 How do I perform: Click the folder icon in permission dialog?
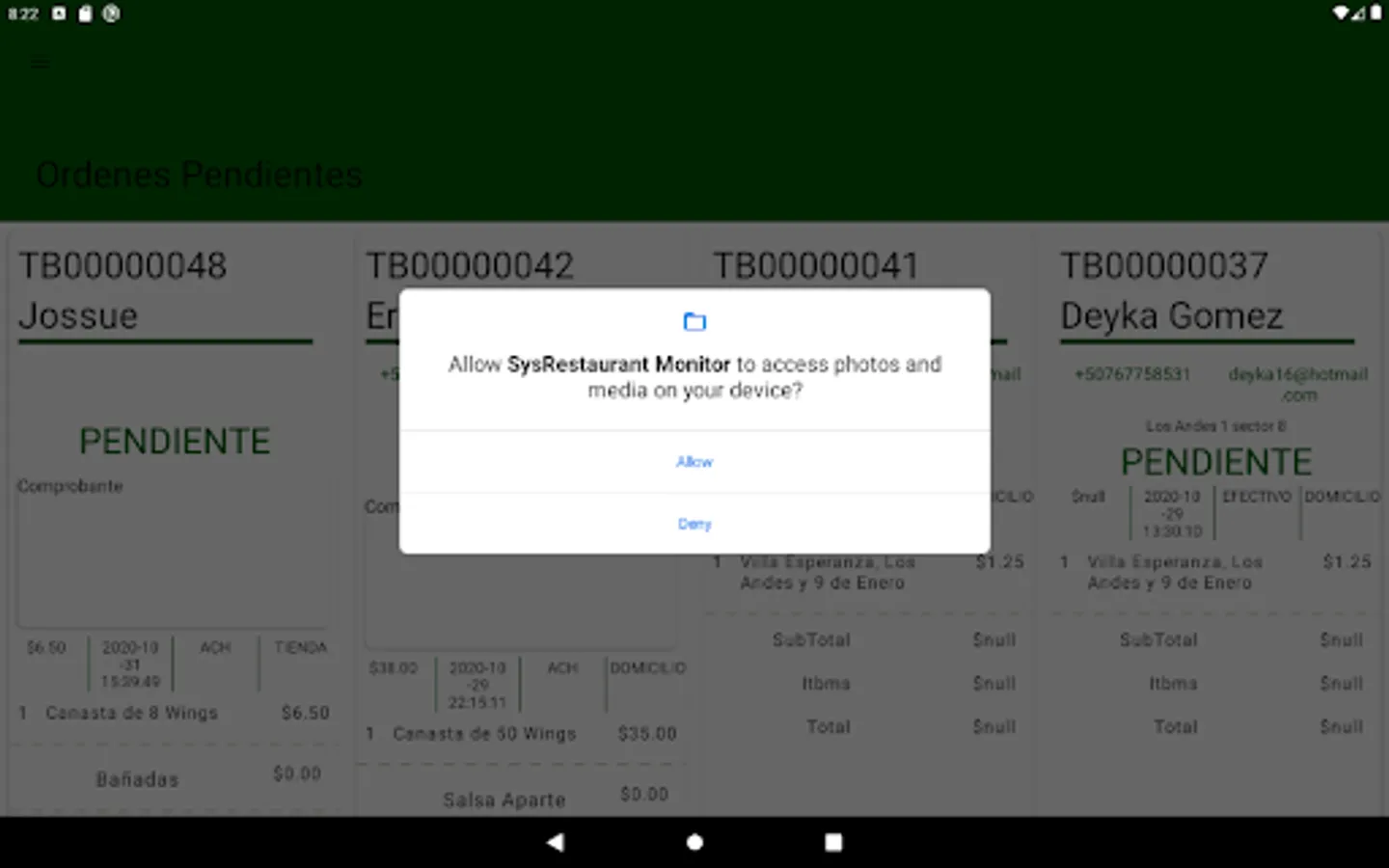coord(694,321)
